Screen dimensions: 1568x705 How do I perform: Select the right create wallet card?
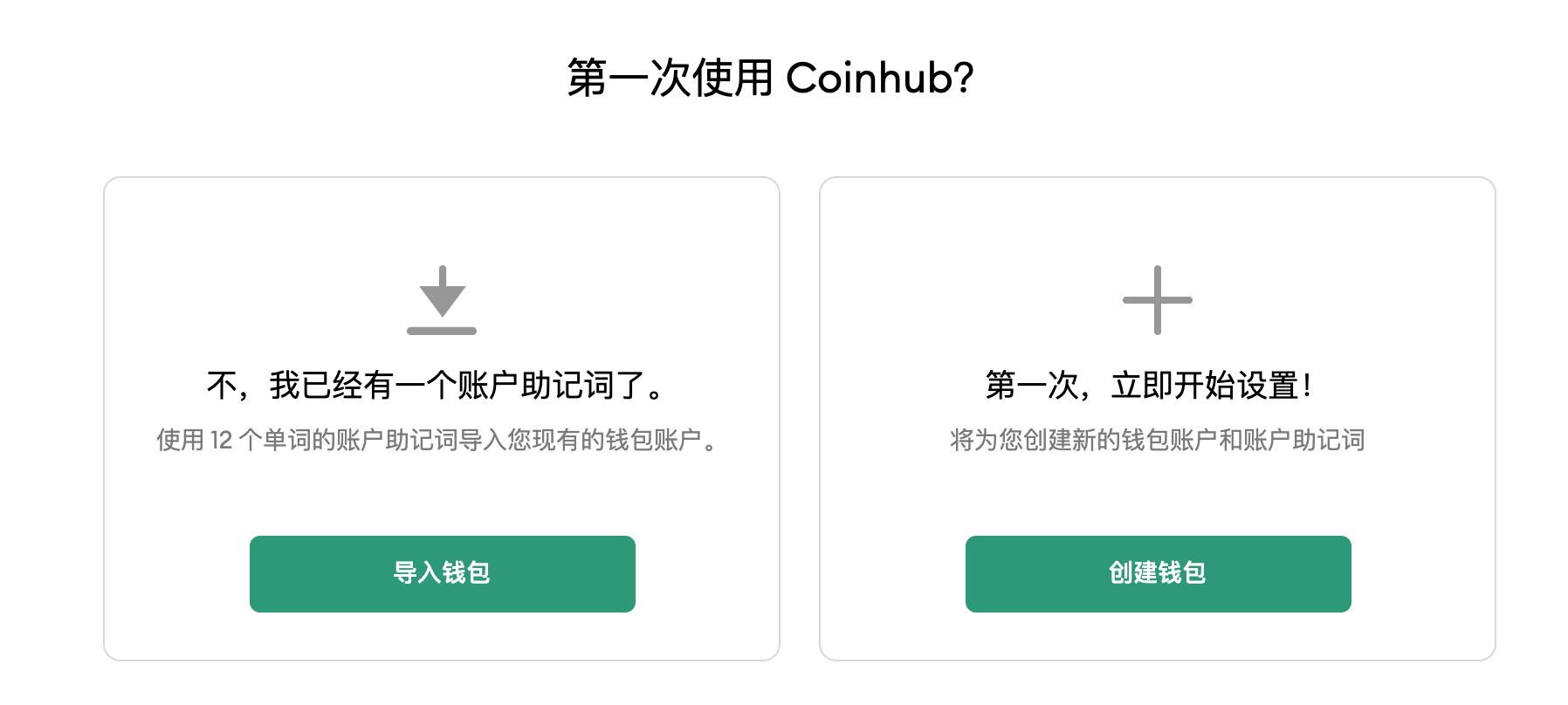click(x=1158, y=419)
